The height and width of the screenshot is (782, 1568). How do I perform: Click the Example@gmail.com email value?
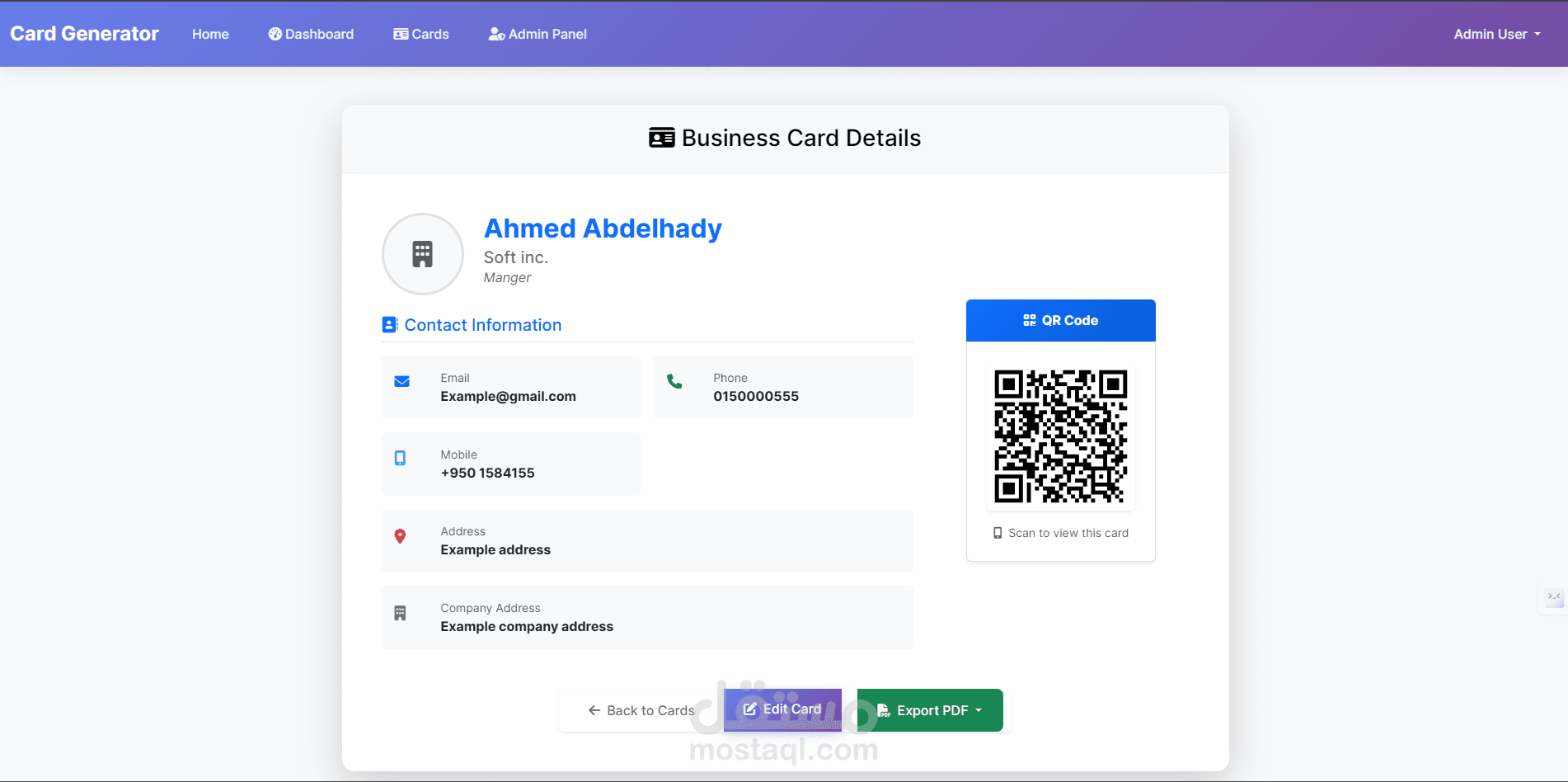[508, 396]
